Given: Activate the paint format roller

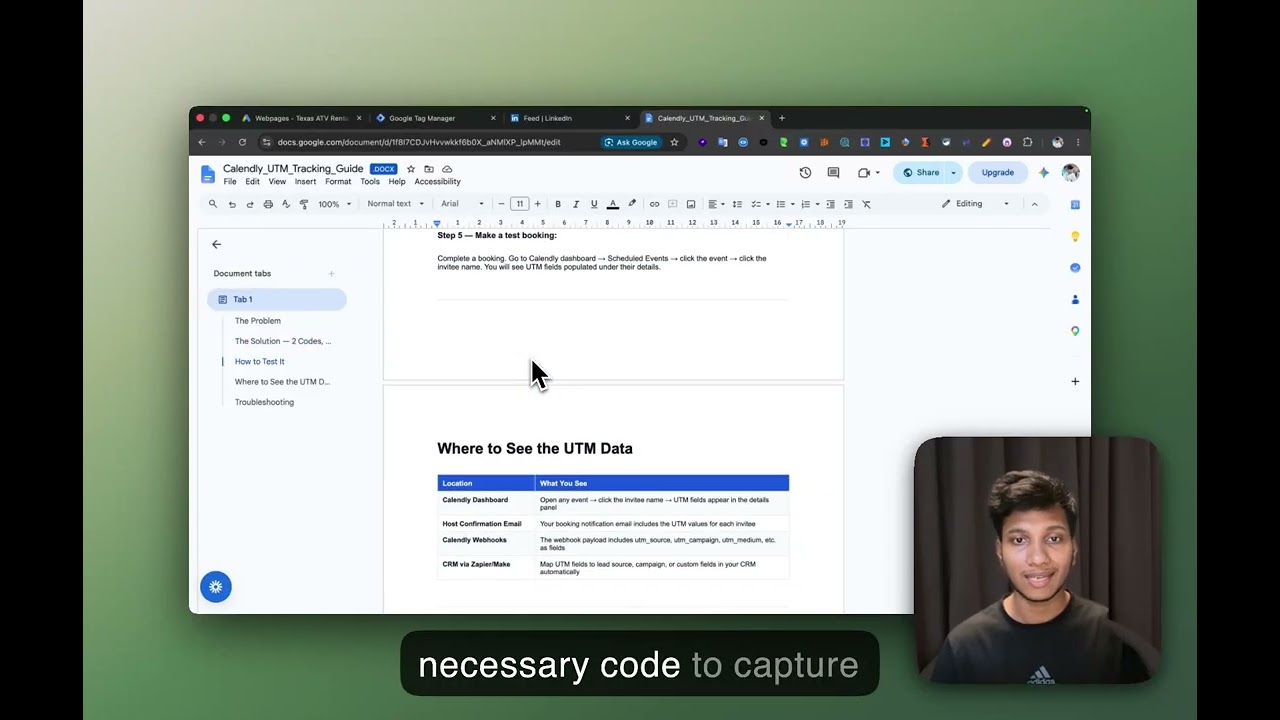Looking at the screenshot, I should tap(304, 204).
